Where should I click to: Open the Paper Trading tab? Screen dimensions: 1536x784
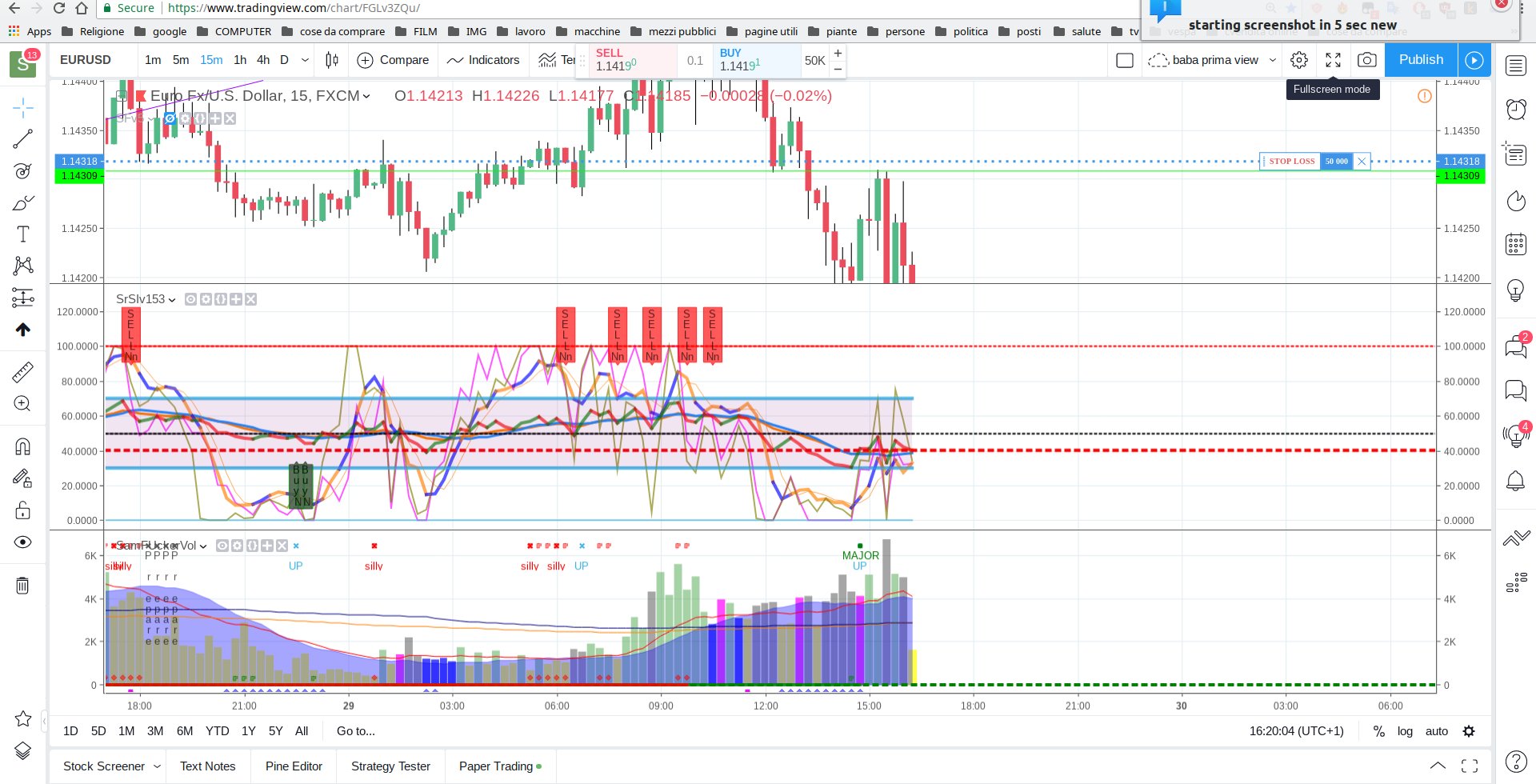(500, 766)
